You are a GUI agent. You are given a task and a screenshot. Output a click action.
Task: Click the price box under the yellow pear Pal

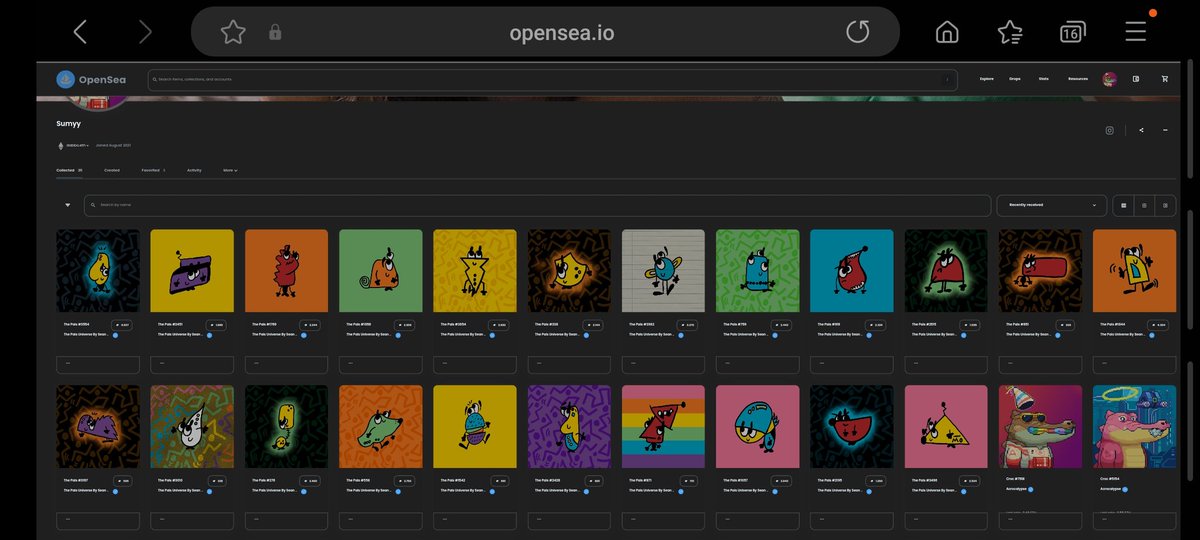pos(98,365)
